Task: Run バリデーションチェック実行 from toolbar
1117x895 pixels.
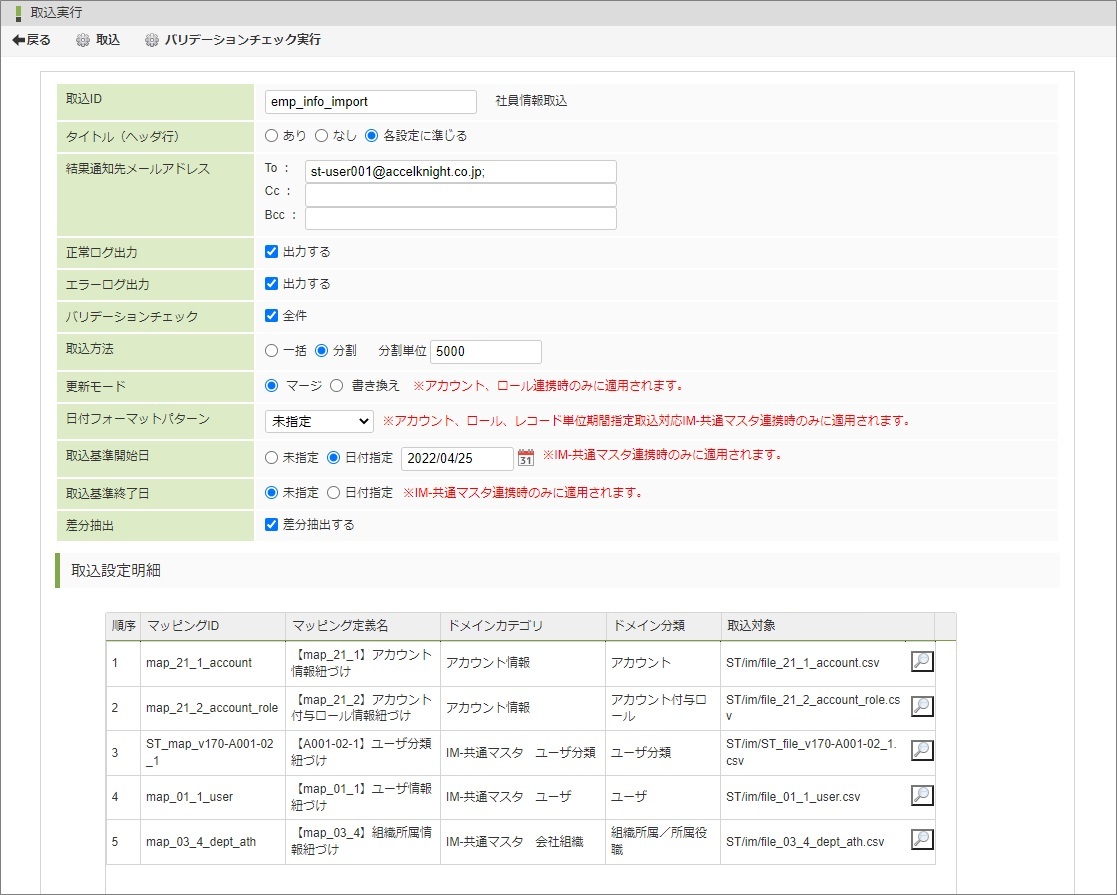Action: [x=232, y=40]
